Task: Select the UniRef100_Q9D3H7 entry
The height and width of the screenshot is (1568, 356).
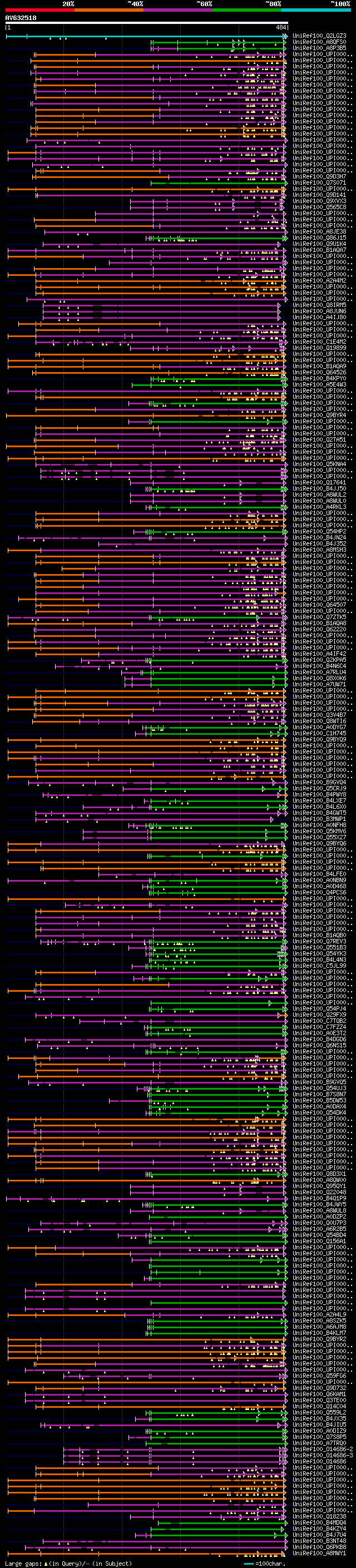Action: click(x=319, y=177)
